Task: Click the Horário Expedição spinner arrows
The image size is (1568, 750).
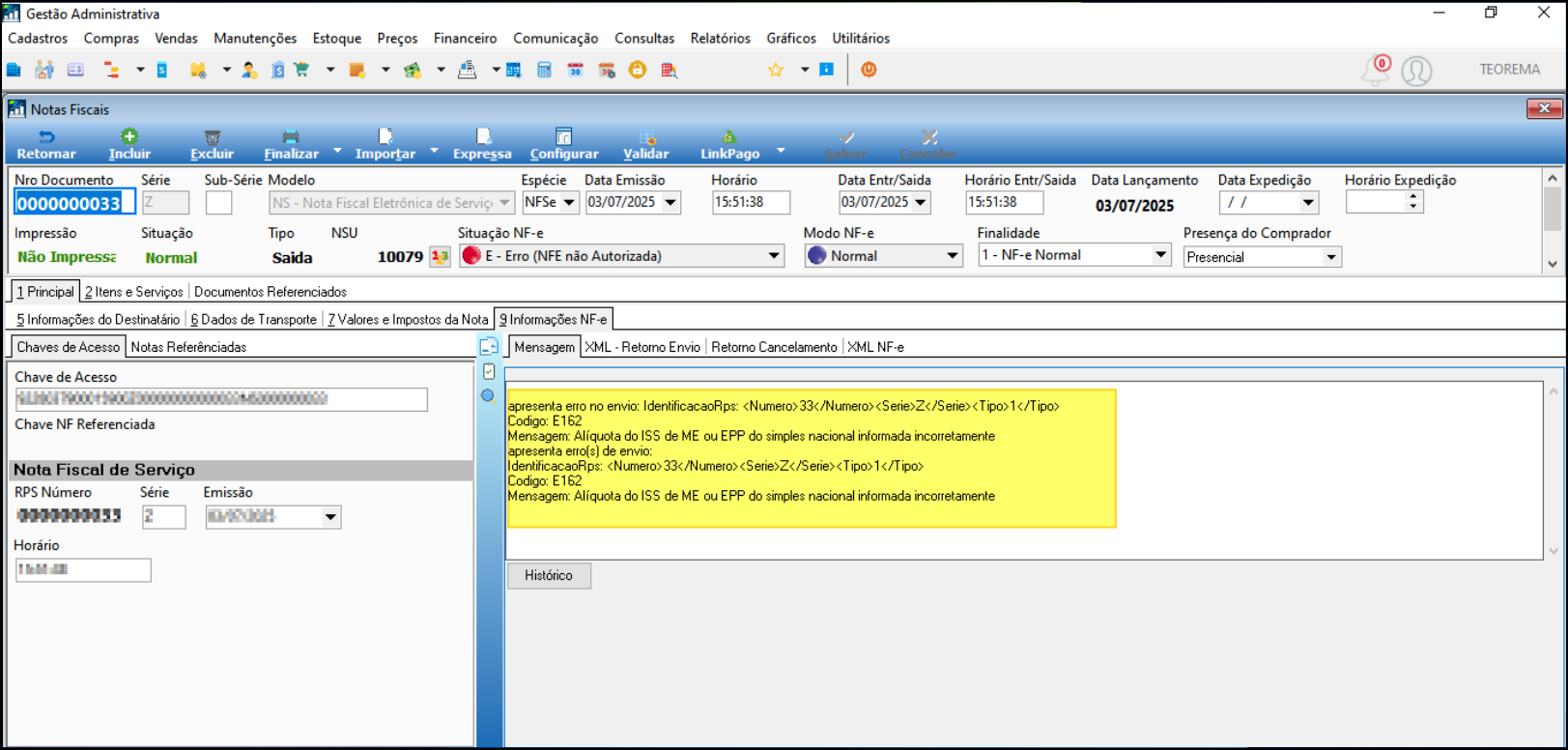Action: point(1412,202)
